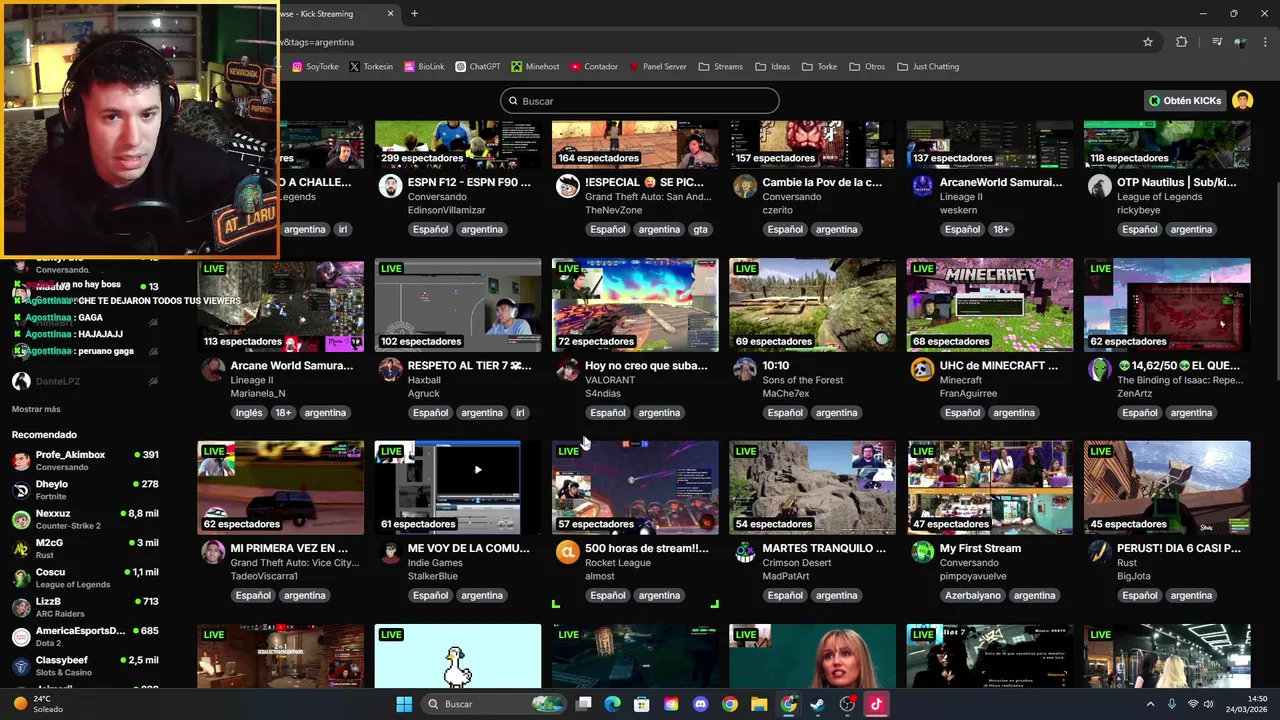Open the TikTok app on the taskbar
This screenshot has width=1280, height=720.
[x=876, y=704]
